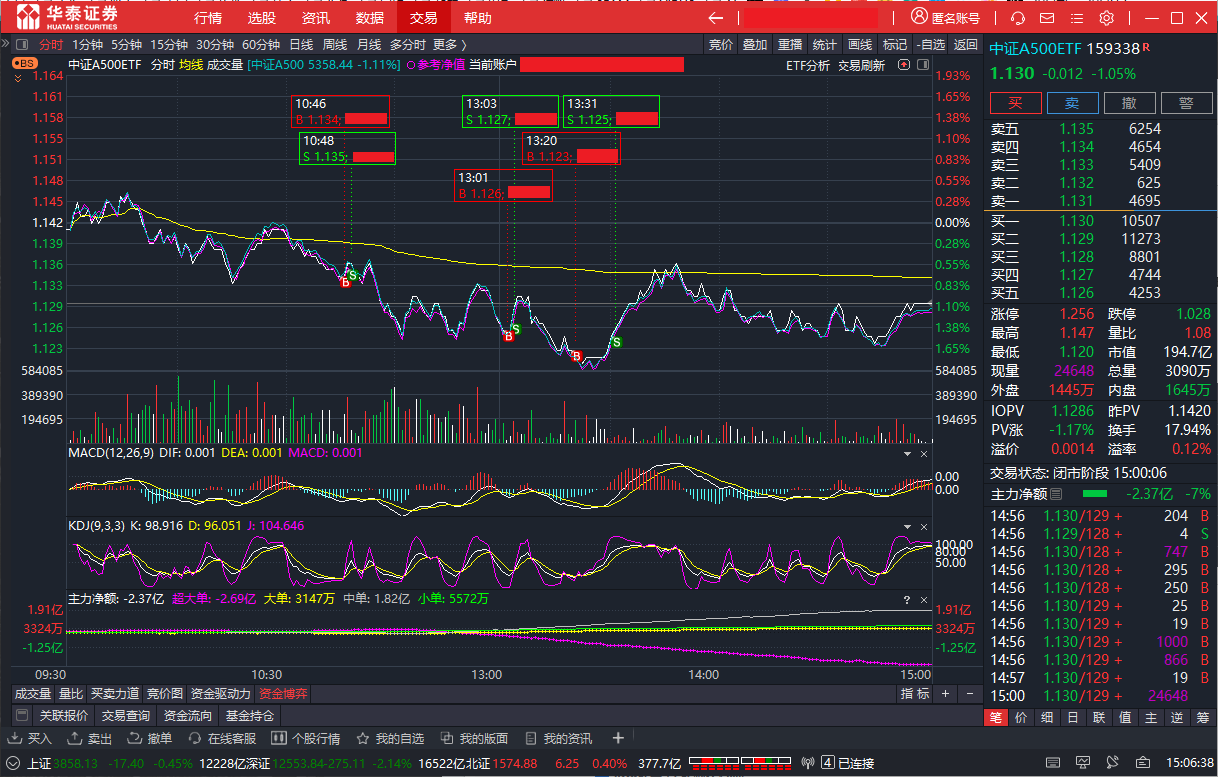Click the red 买 buy button
This screenshot has height=777, width=1218.
[x=1015, y=103]
